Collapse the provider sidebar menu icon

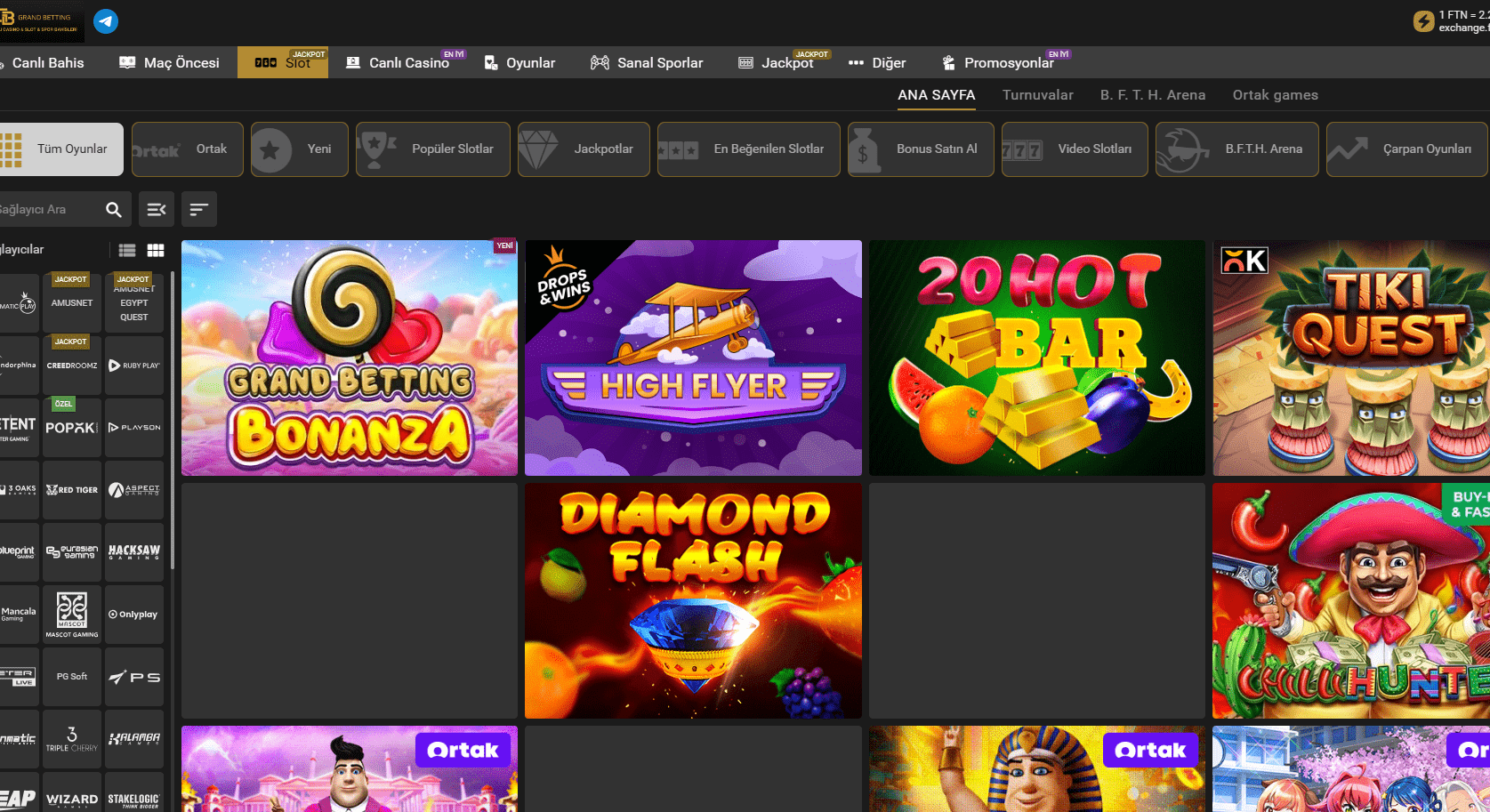pyautogui.click(x=157, y=210)
